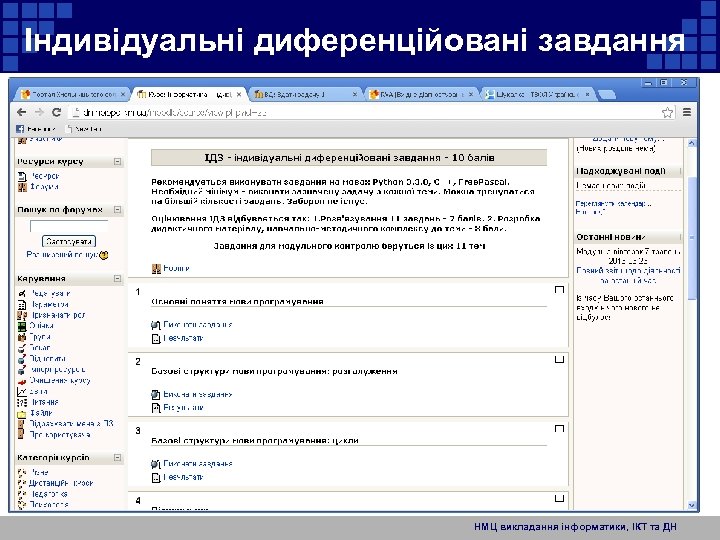Open the assignment link in topic 1
The image size is (720, 540).
pyautogui.click(x=197, y=325)
